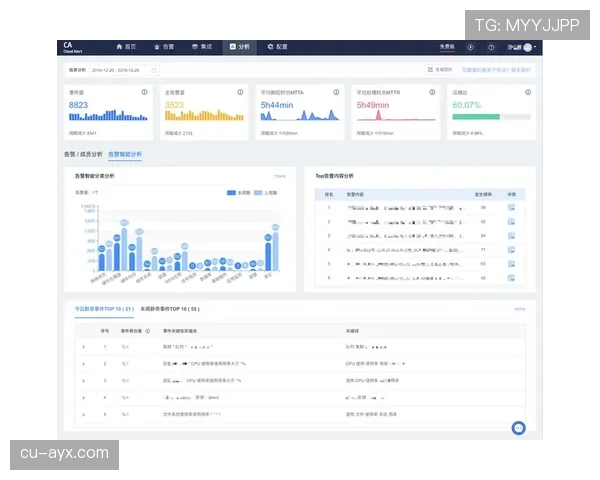Click calendar icon in date range field
Image resolution: width=600 pixels, height=480 pixels.
pyautogui.click(x=154, y=70)
